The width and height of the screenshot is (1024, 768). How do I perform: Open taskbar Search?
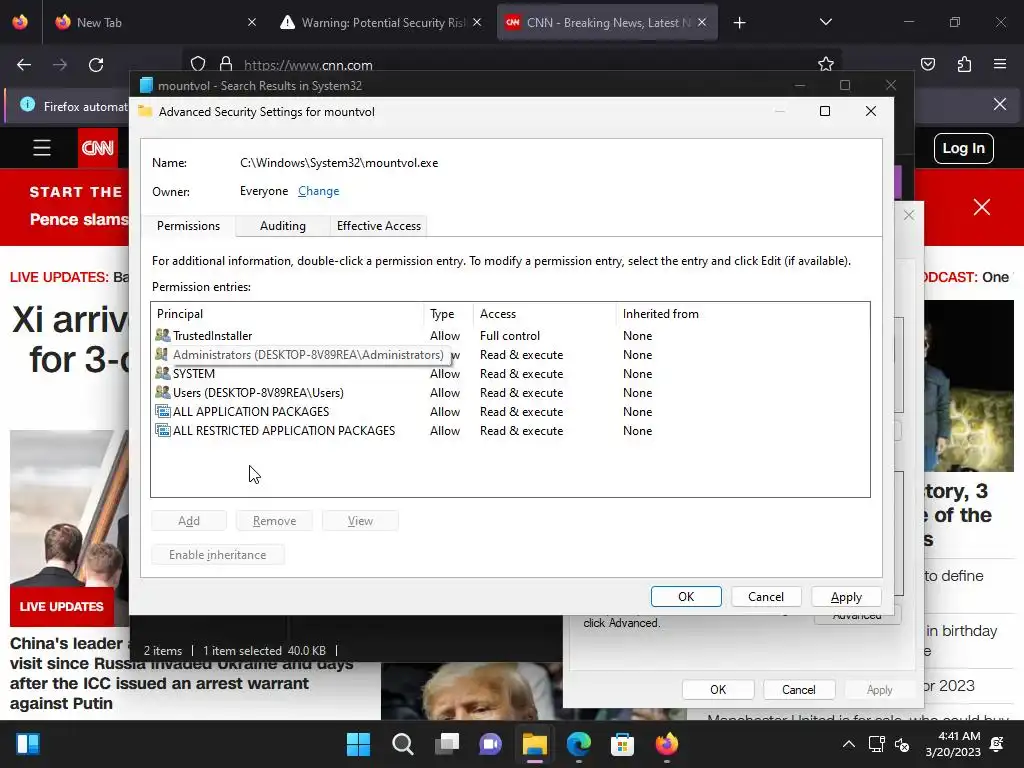click(x=402, y=744)
